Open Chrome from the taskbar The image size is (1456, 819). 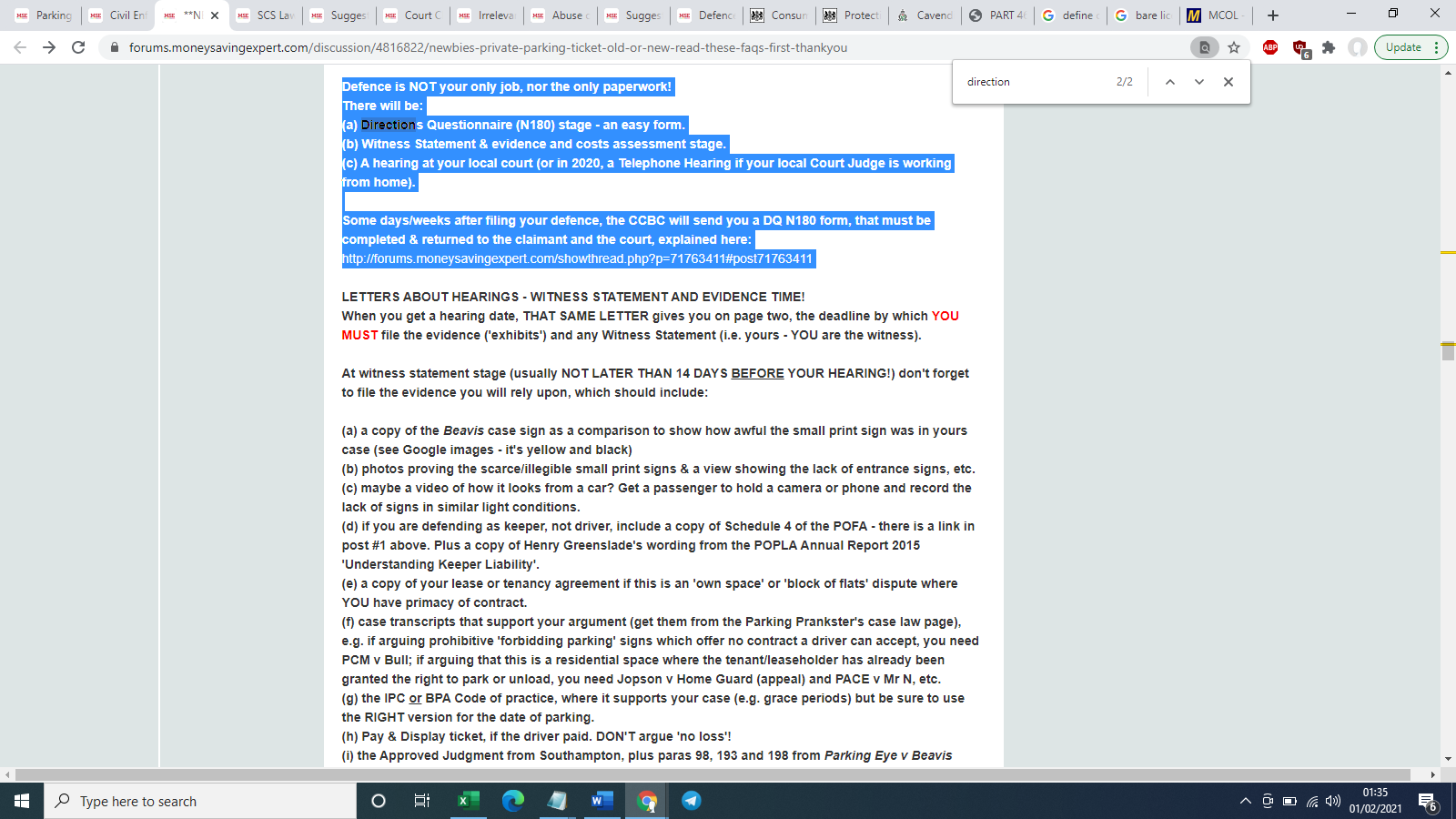click(647, 801)
